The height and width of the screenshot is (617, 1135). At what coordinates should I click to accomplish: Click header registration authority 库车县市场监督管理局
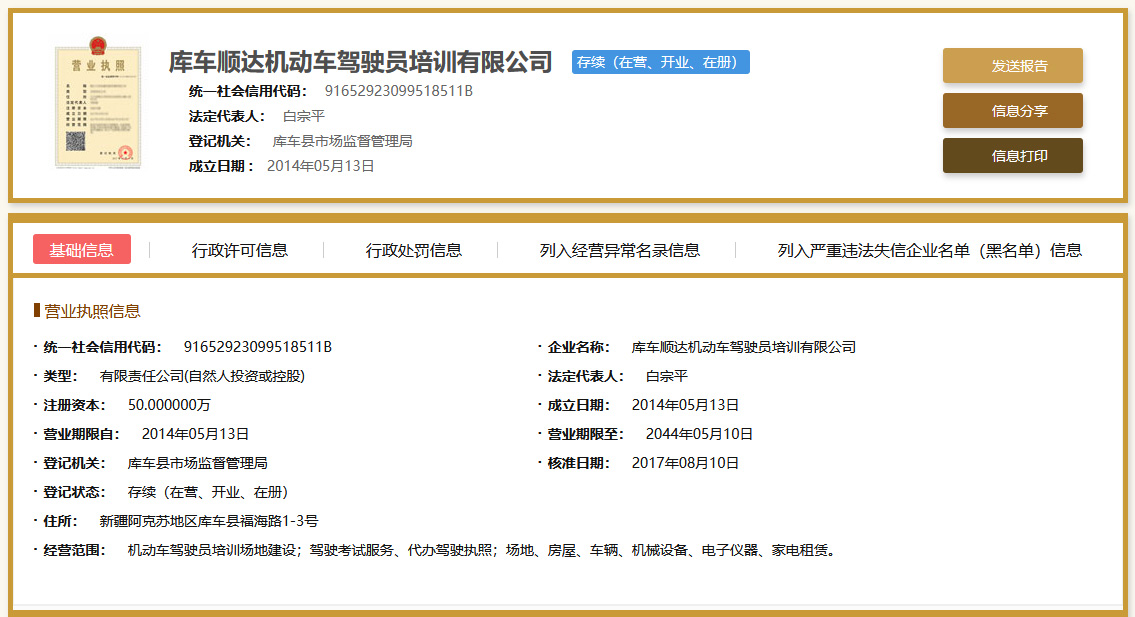point(342,141)
